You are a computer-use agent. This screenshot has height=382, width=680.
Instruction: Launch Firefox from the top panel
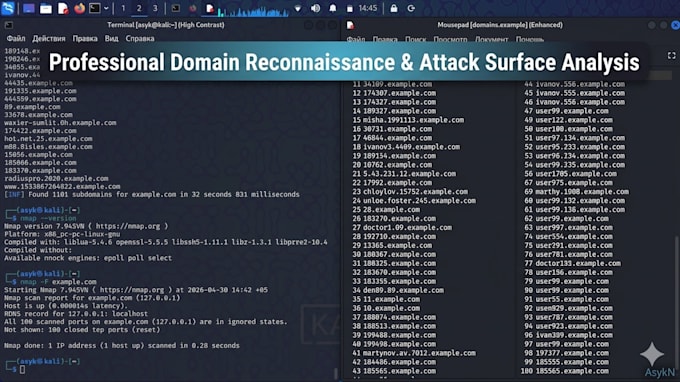click(79, 8)
